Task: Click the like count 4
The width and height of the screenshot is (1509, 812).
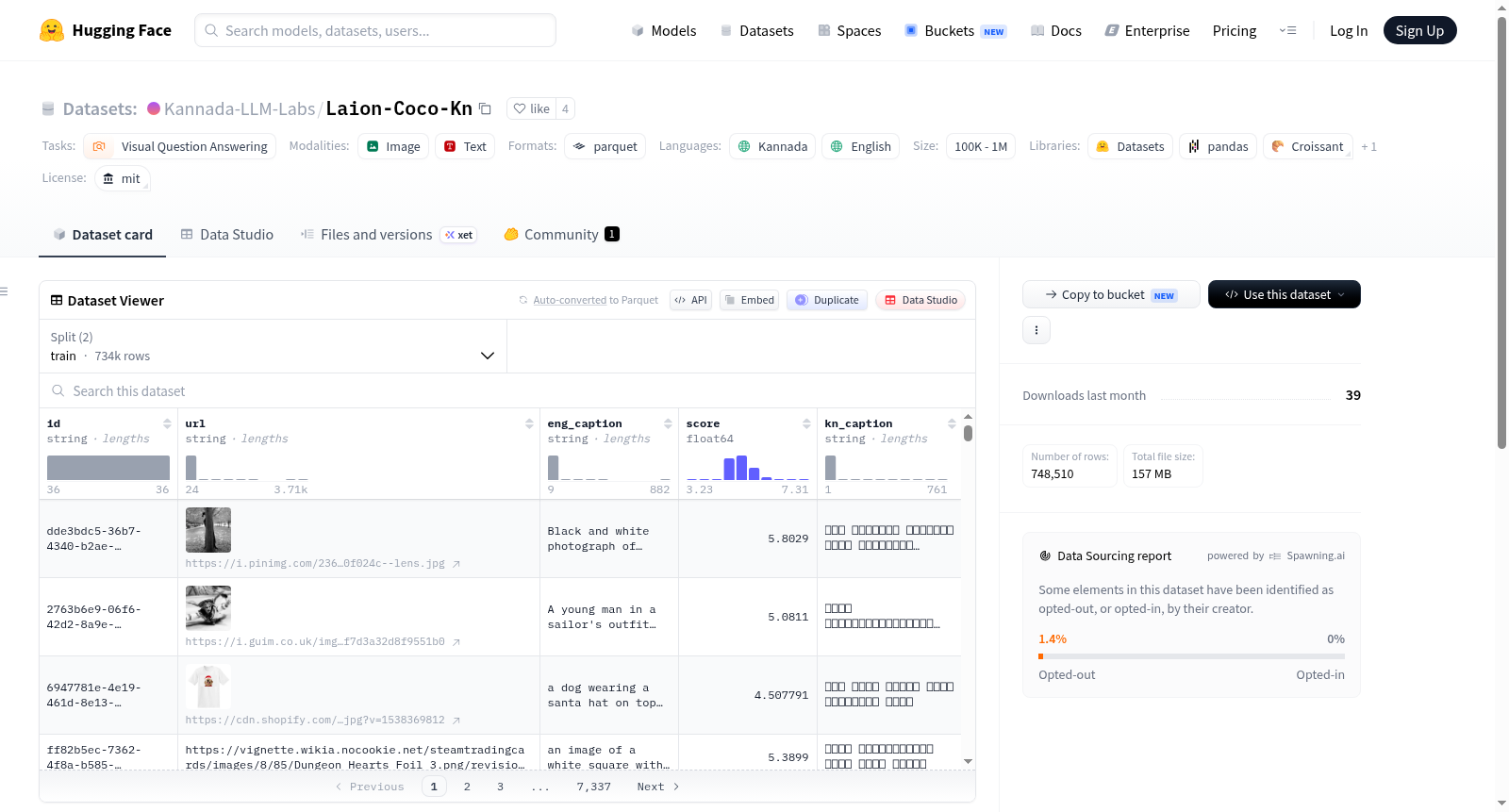Action: [x=565, y=108]
